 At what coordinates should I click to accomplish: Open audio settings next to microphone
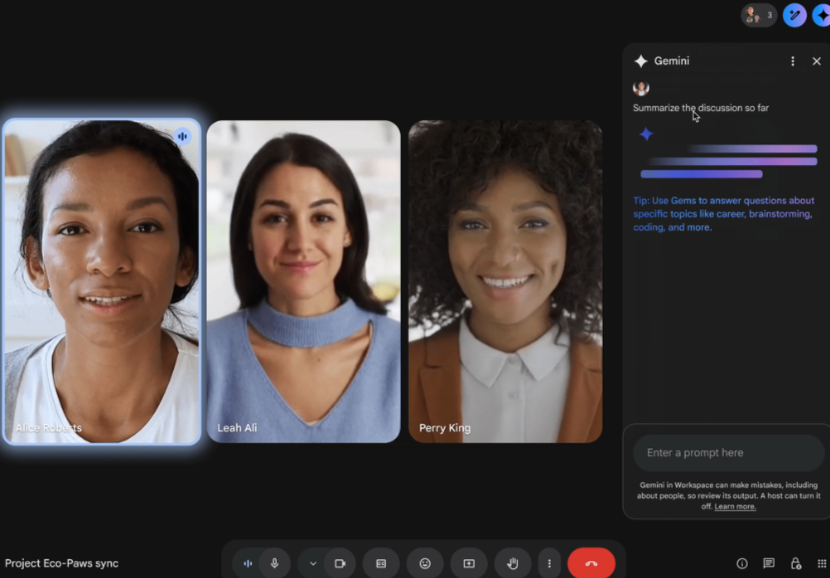click(248, 563)
